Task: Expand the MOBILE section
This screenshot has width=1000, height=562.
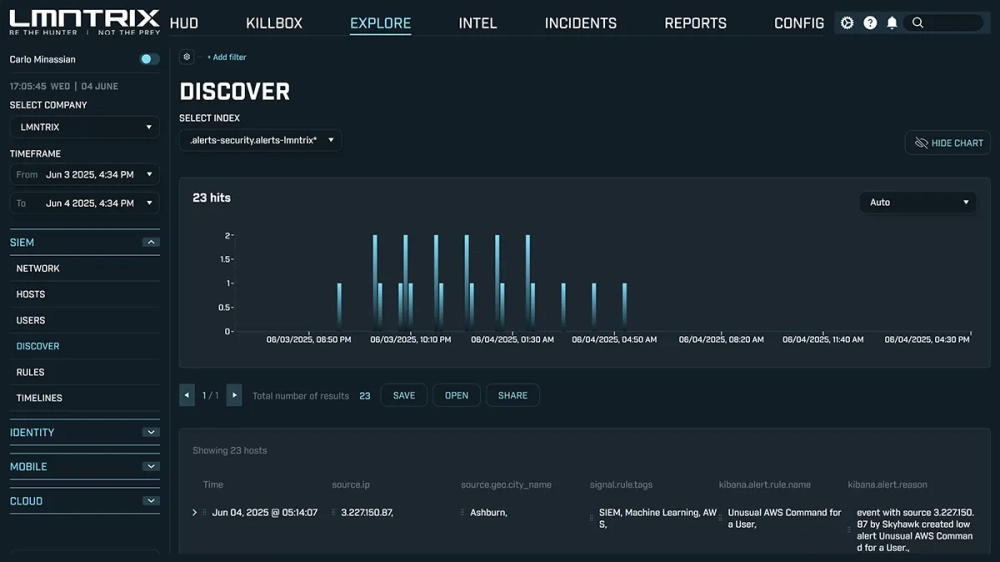Action: pyautogui.click(x=151, y=467)
